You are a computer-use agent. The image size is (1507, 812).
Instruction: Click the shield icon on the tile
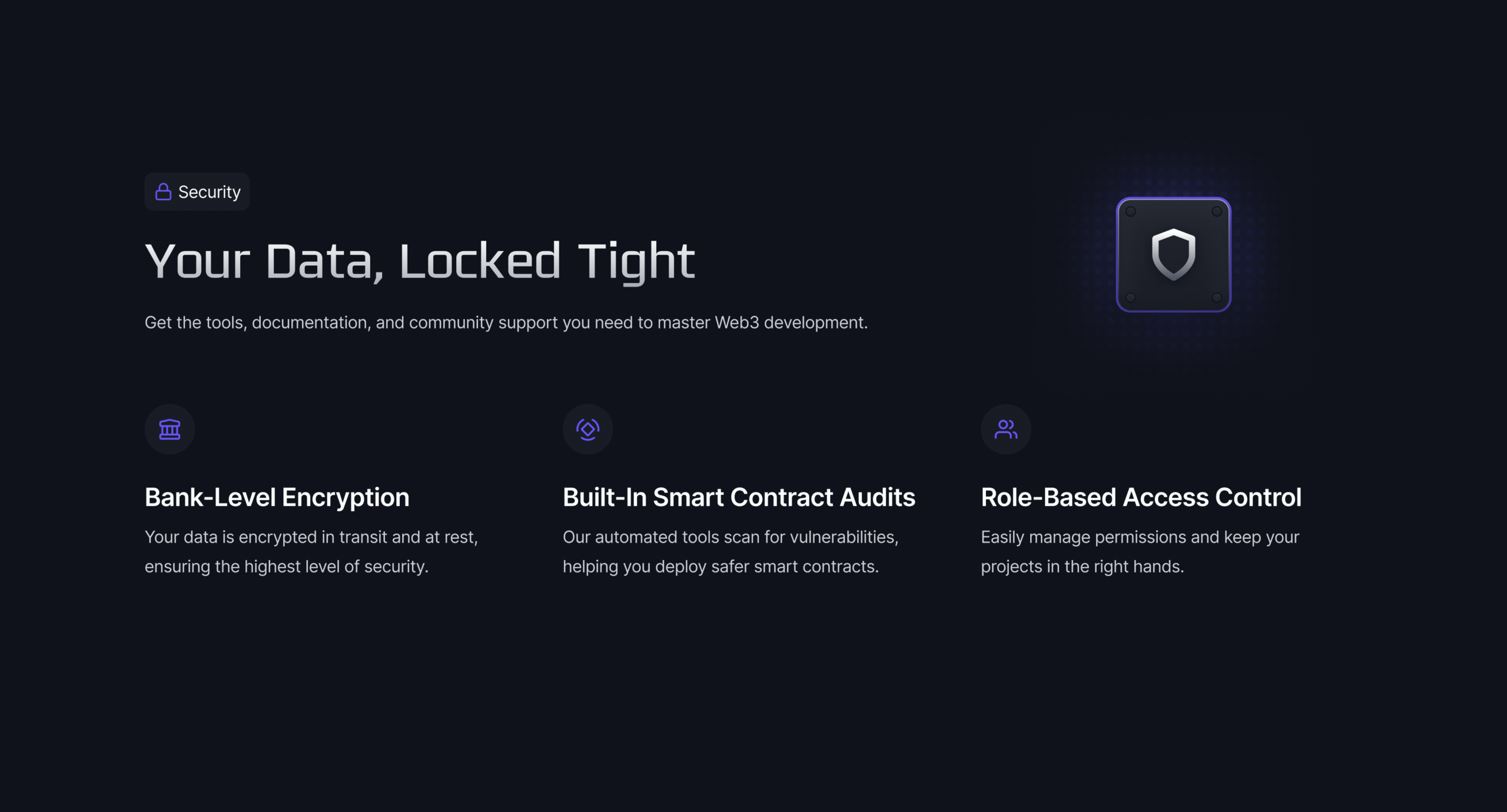[x=1173, y=254]
